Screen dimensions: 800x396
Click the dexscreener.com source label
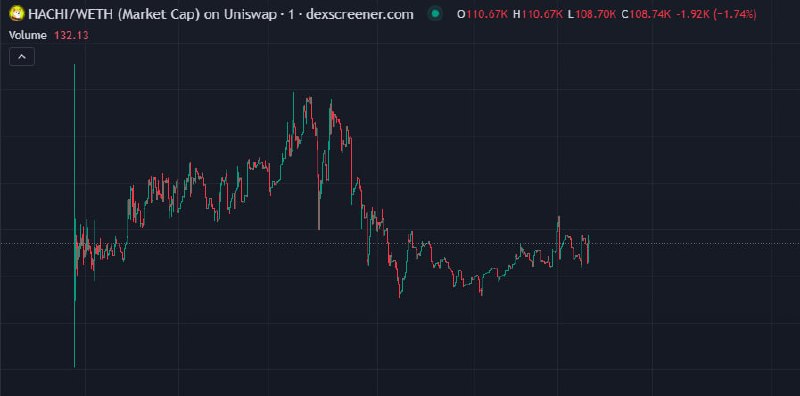360,14
